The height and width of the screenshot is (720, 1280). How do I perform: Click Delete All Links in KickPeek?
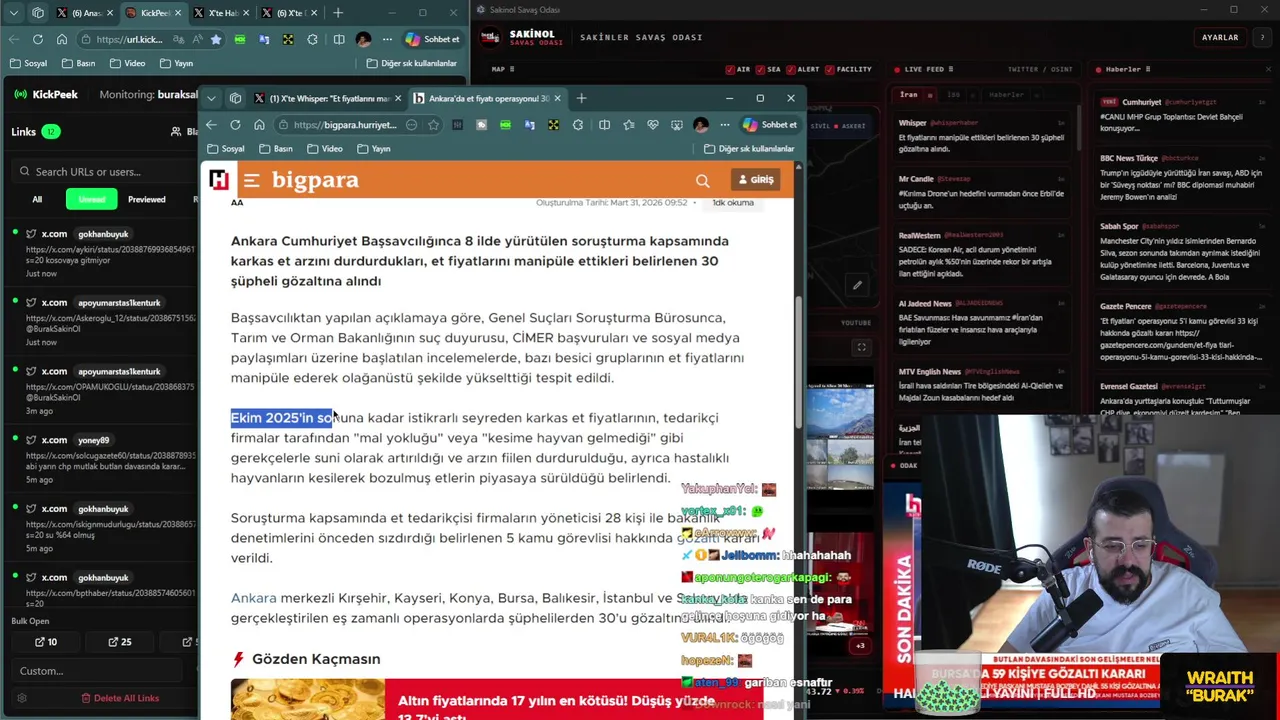pos(120,698)
